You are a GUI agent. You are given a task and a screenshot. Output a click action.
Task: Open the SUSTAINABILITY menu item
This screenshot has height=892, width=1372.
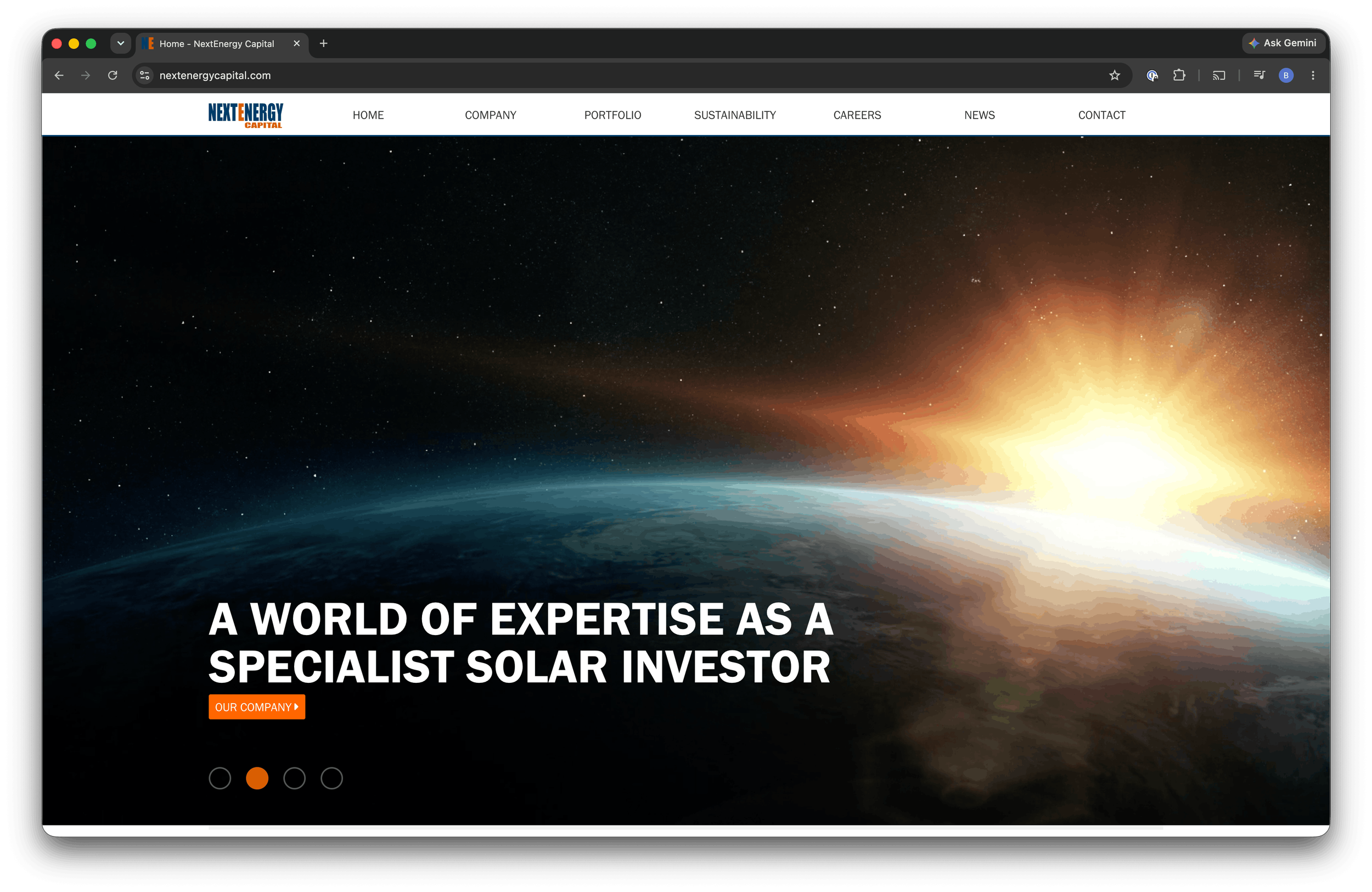(x=735, y=115)
